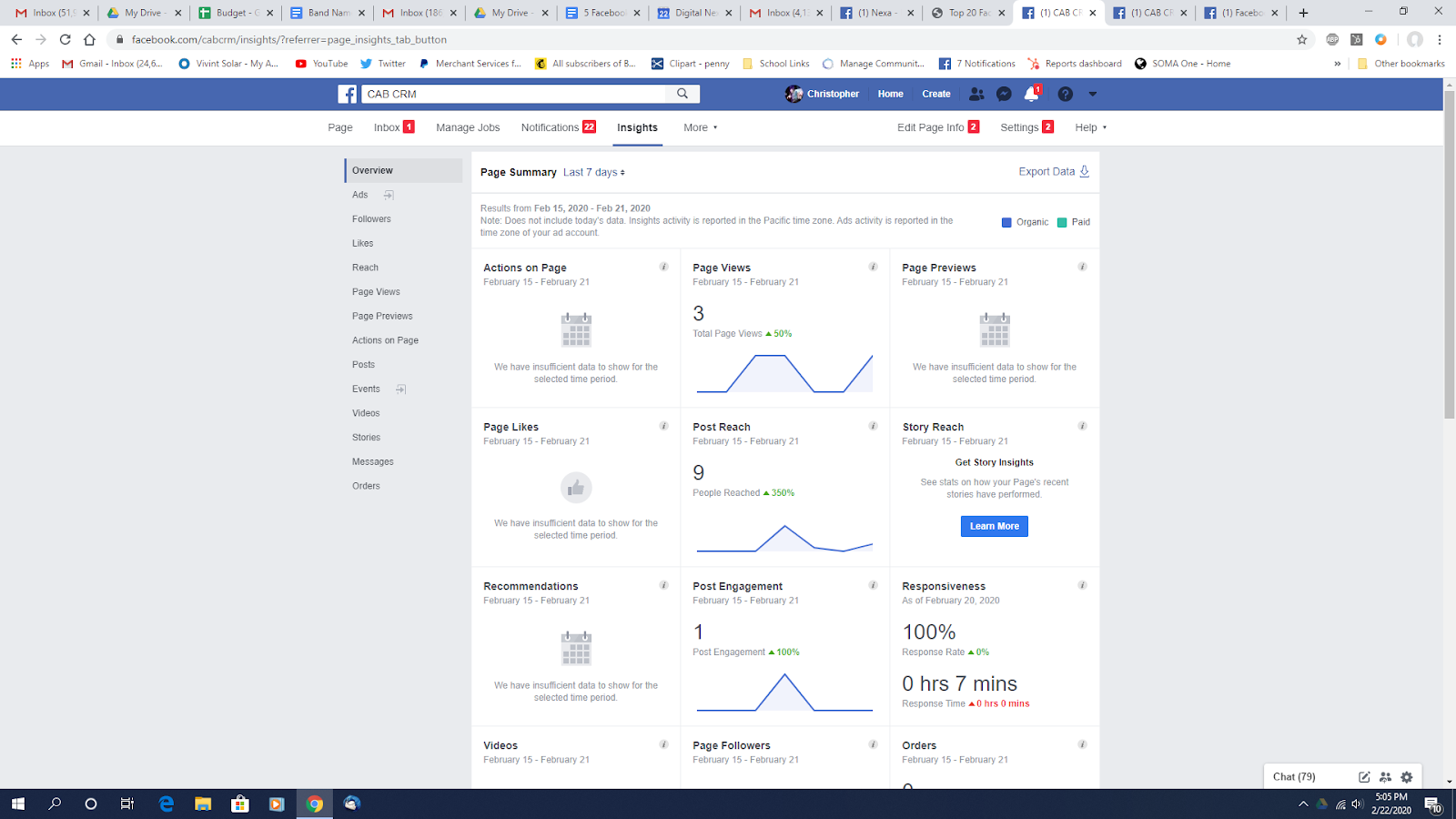1456x819 pixels.
Task: Click the Export Data link
Action: coord(1054,171)
